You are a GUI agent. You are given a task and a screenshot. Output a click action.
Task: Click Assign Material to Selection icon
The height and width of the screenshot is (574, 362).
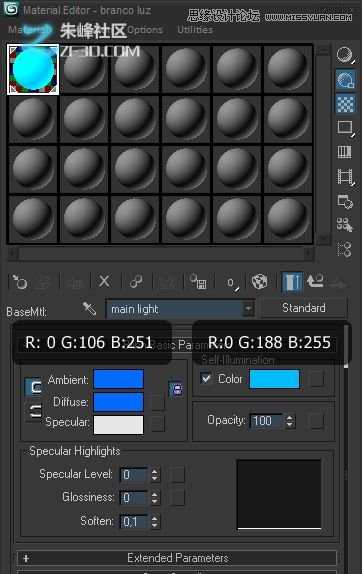coord(75,282)
